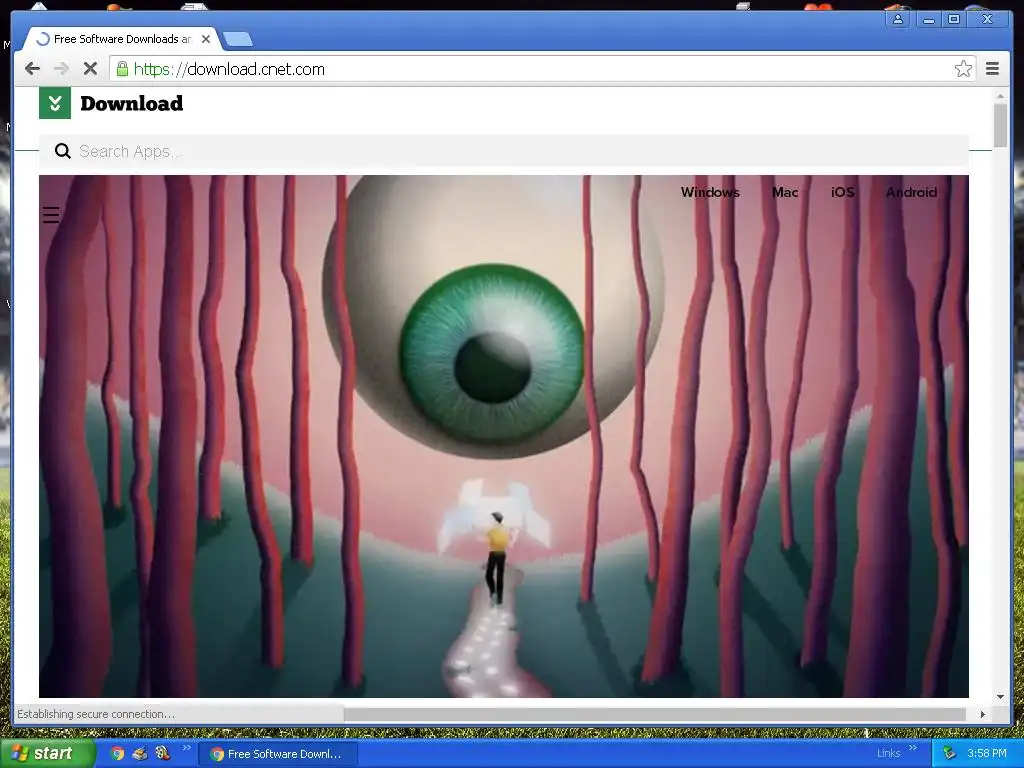Click the forward navigation arrow
This screenshot has width=1024, height=768.
61,69
